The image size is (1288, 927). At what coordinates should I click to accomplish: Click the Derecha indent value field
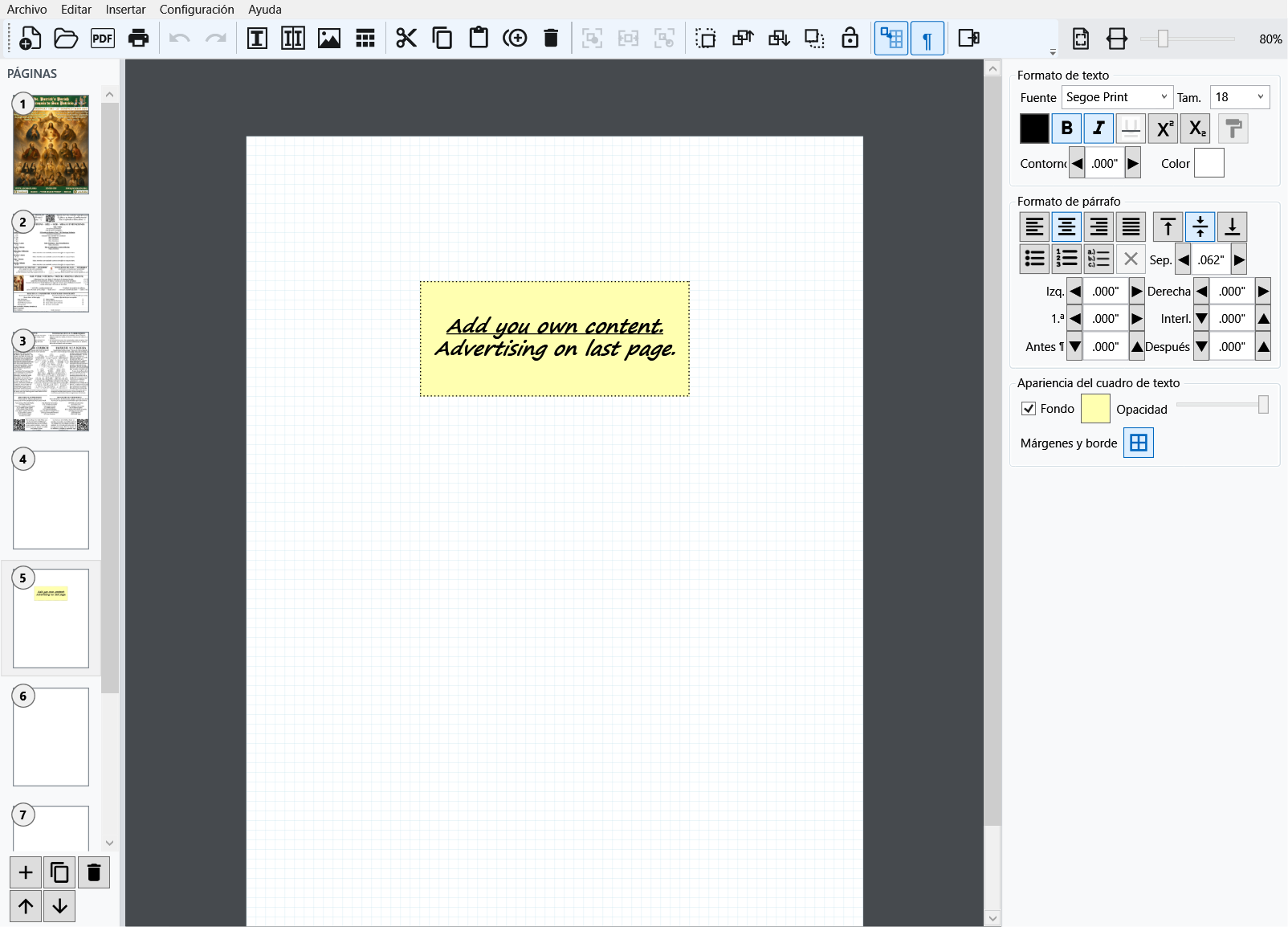(x=1233, y=291)
